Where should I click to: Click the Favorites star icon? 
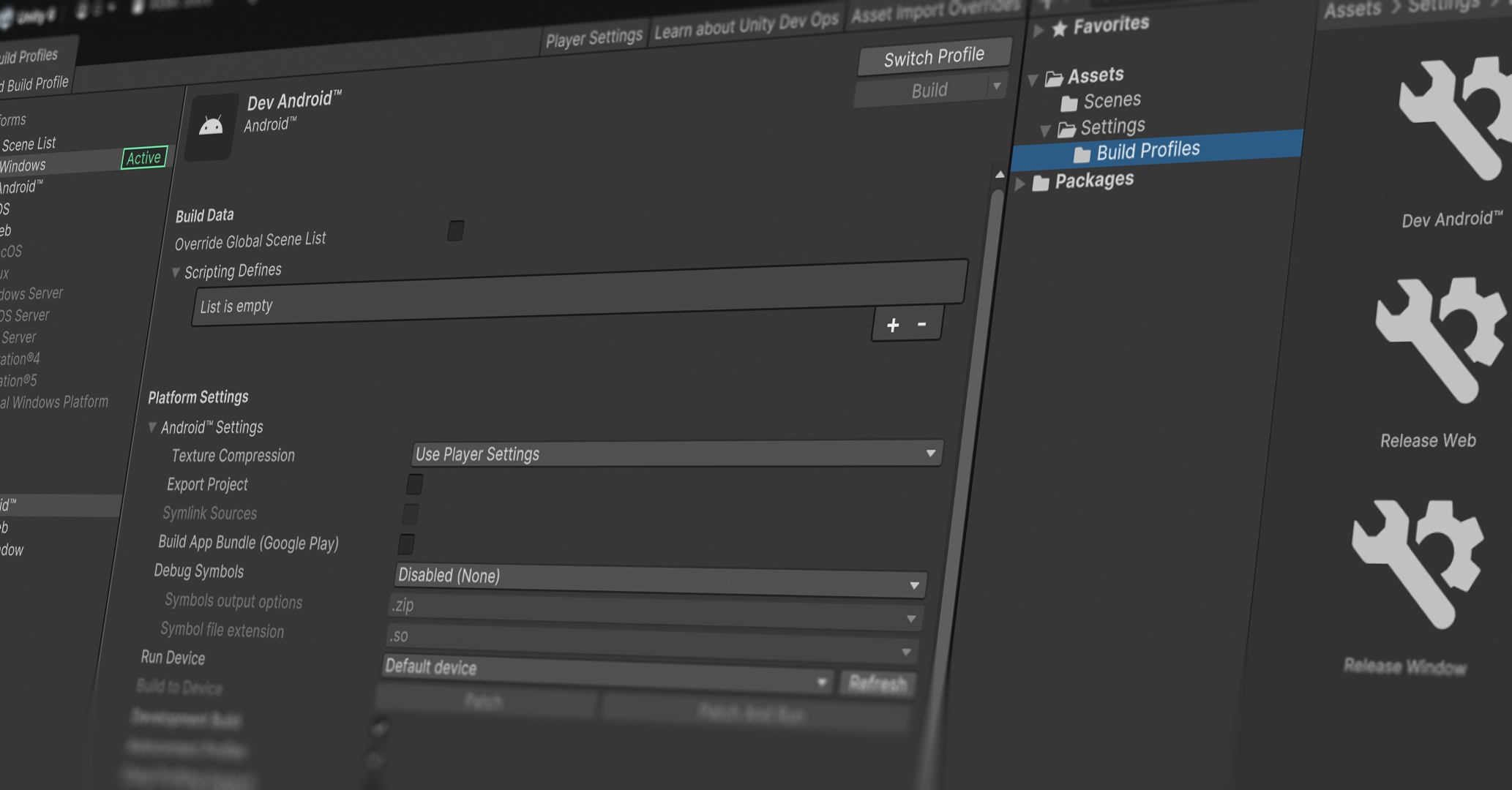point(1059,29)
